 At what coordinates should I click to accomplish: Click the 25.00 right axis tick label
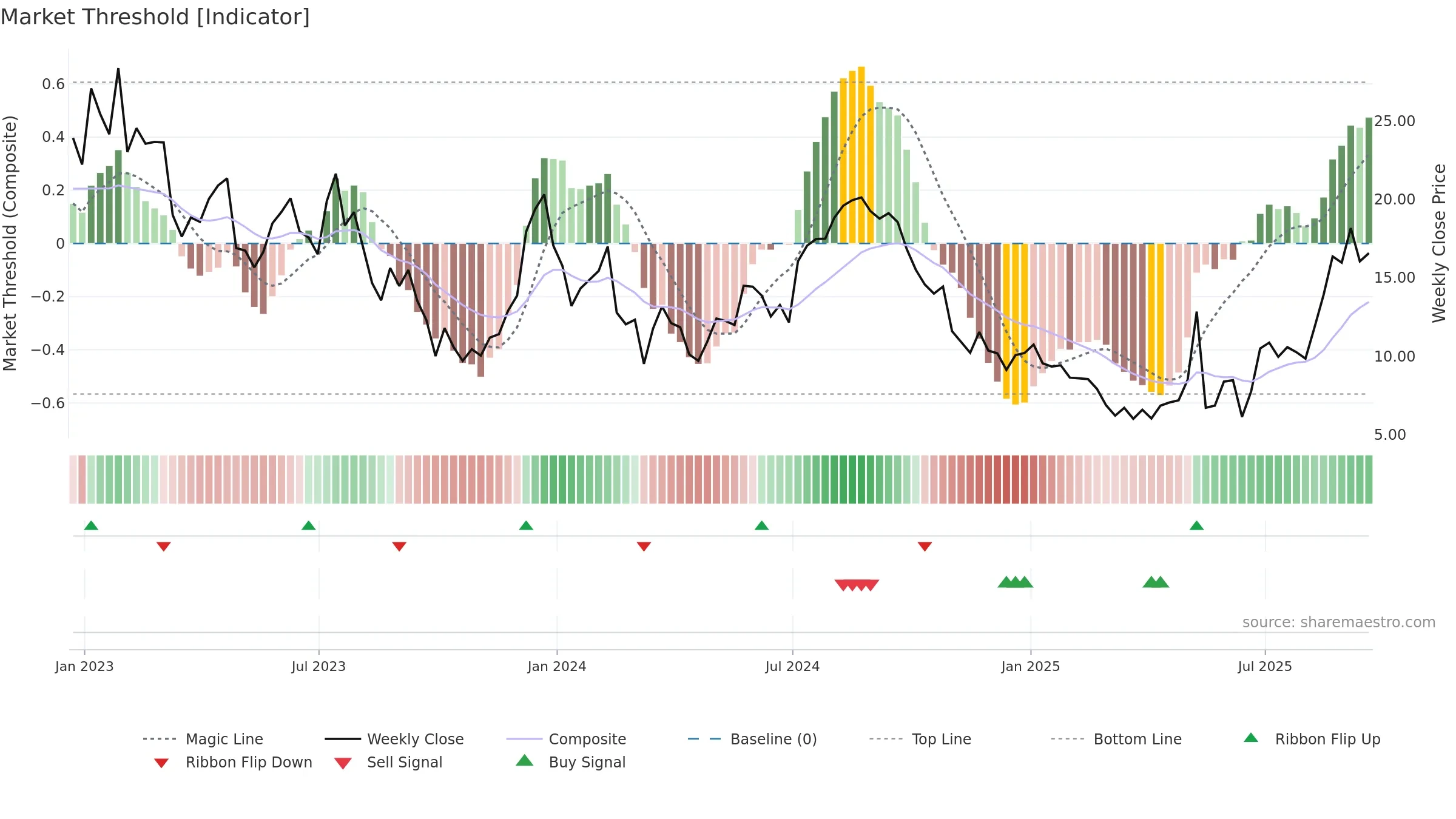click(x=1395, y=121)
